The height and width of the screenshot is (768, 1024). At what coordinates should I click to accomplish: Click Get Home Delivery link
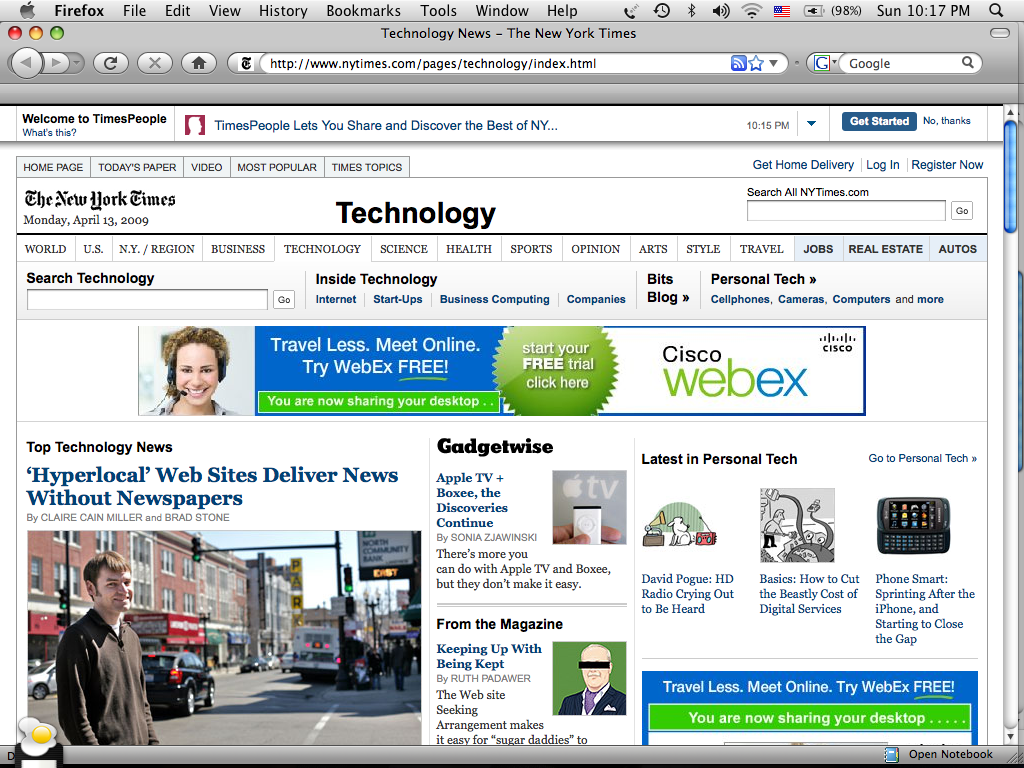803,165
